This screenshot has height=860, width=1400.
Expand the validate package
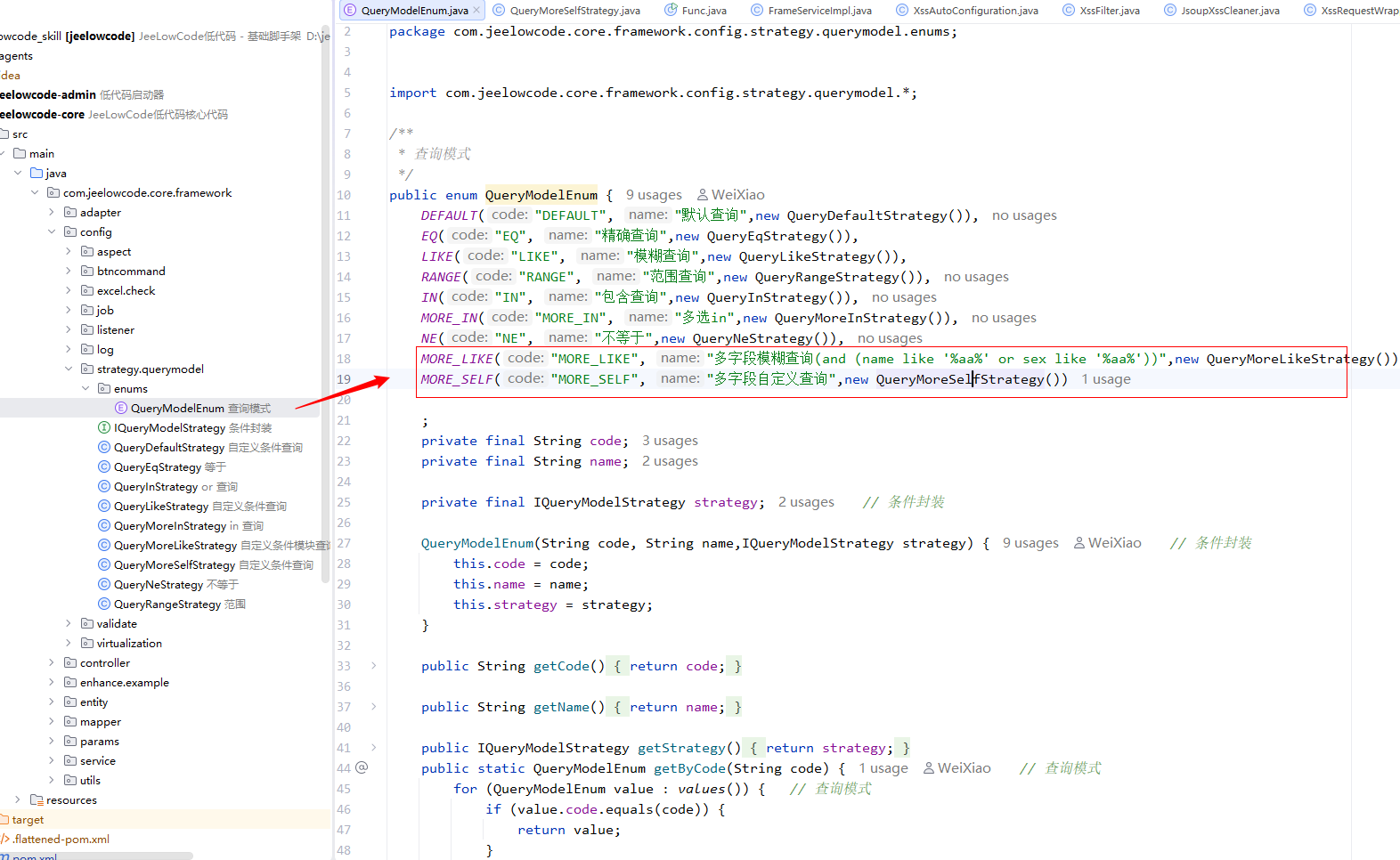[69, 623]
